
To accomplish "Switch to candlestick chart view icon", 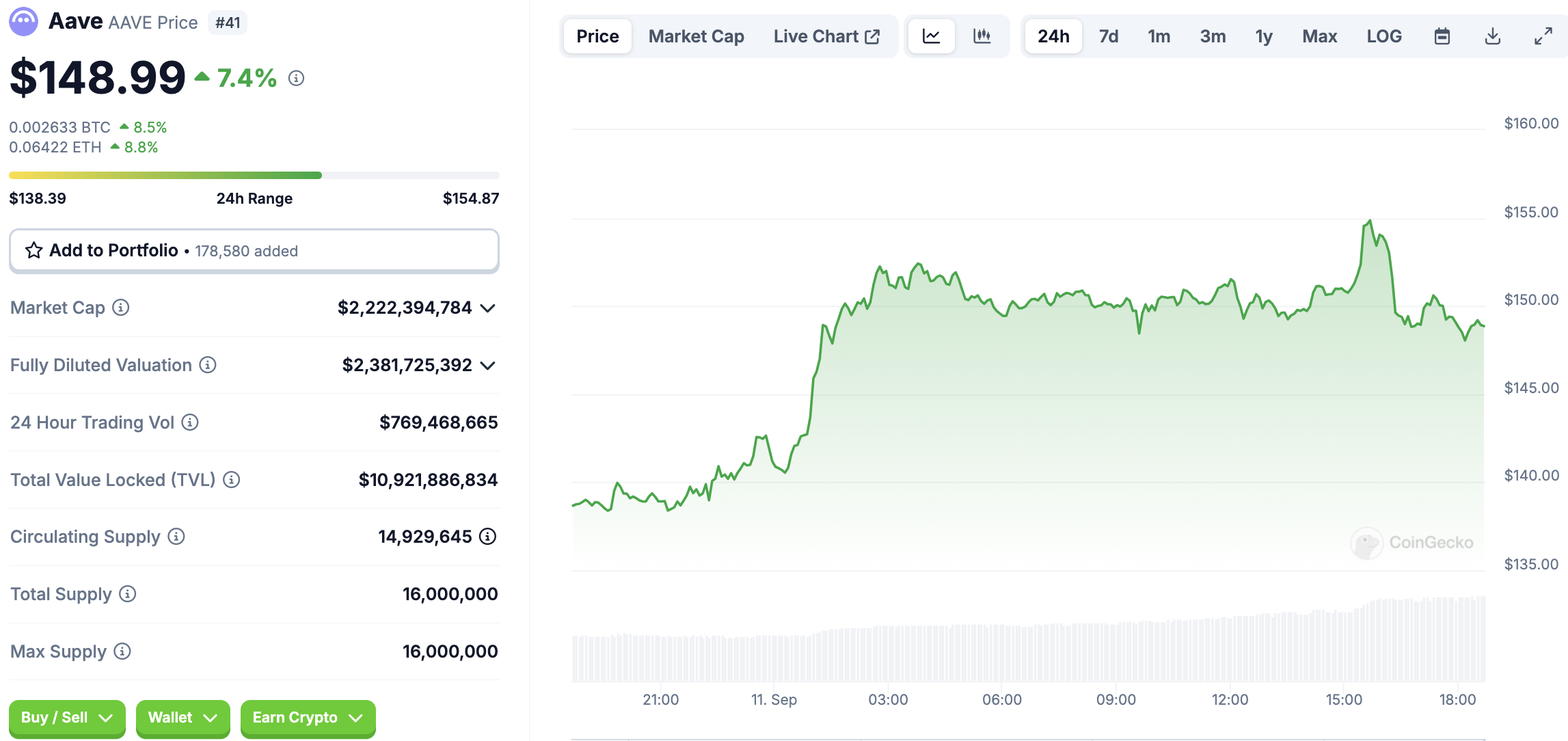I will [x=982, y=36].
